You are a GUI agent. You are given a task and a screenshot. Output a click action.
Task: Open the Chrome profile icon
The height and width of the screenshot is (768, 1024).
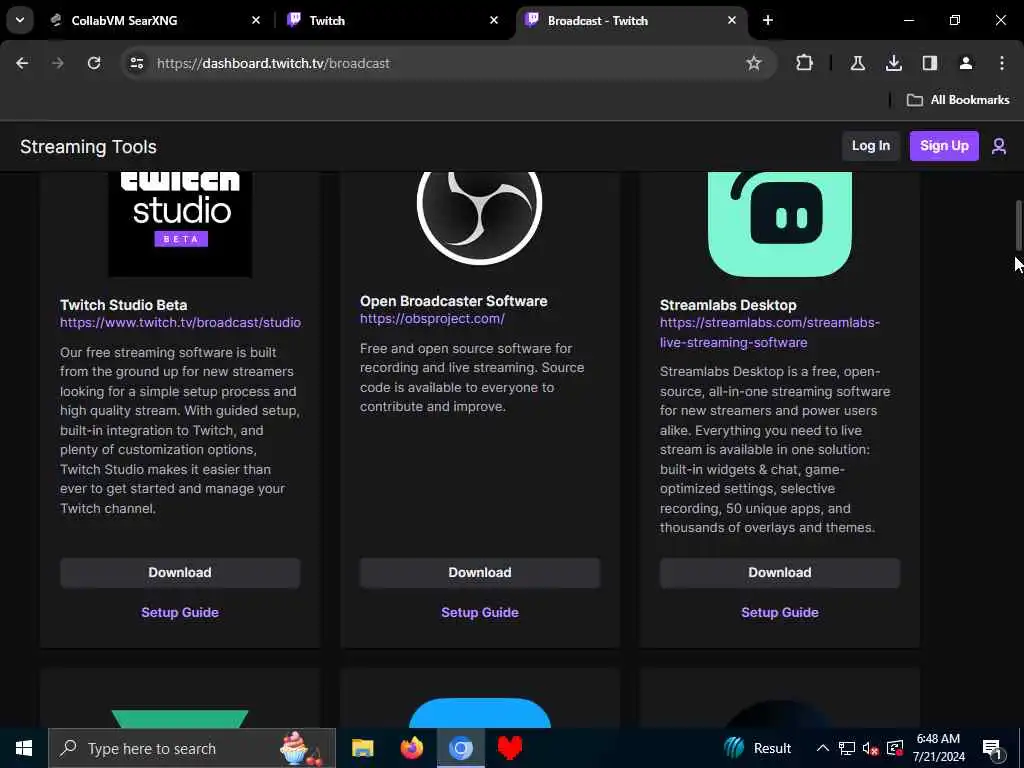click(965, 63)
